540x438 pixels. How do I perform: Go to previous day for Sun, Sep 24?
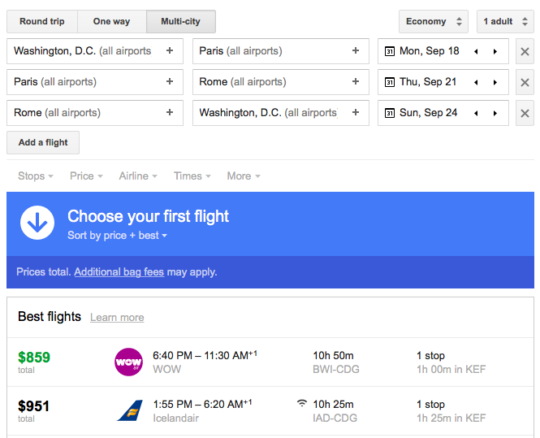pos(476,113)
